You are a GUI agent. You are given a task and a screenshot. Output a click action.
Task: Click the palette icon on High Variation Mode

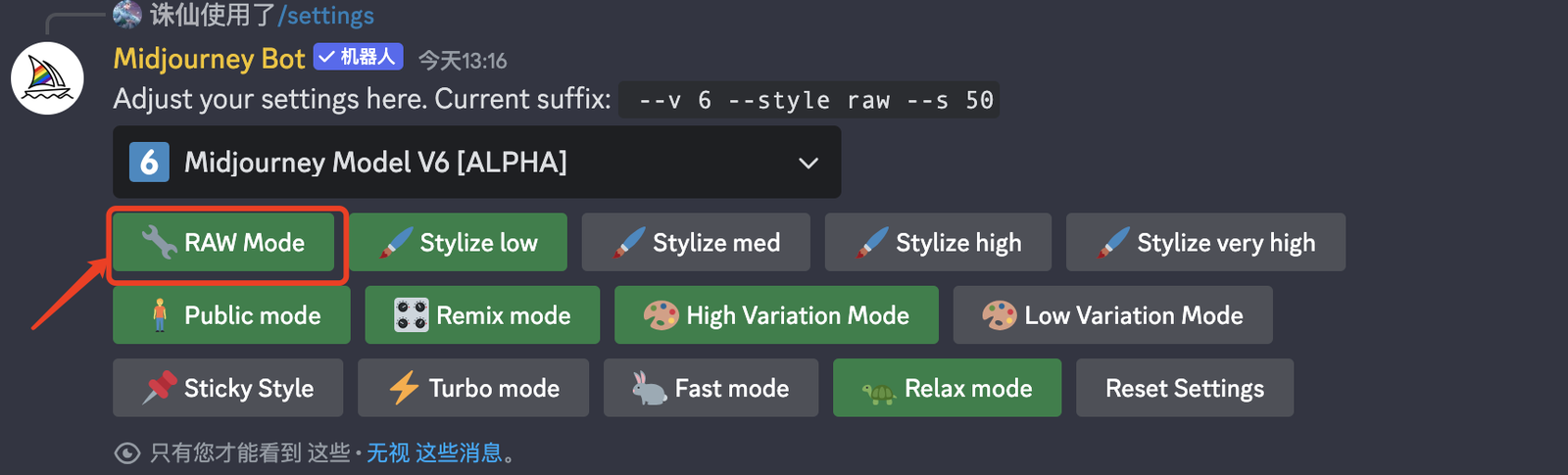[x=661, y=315]
